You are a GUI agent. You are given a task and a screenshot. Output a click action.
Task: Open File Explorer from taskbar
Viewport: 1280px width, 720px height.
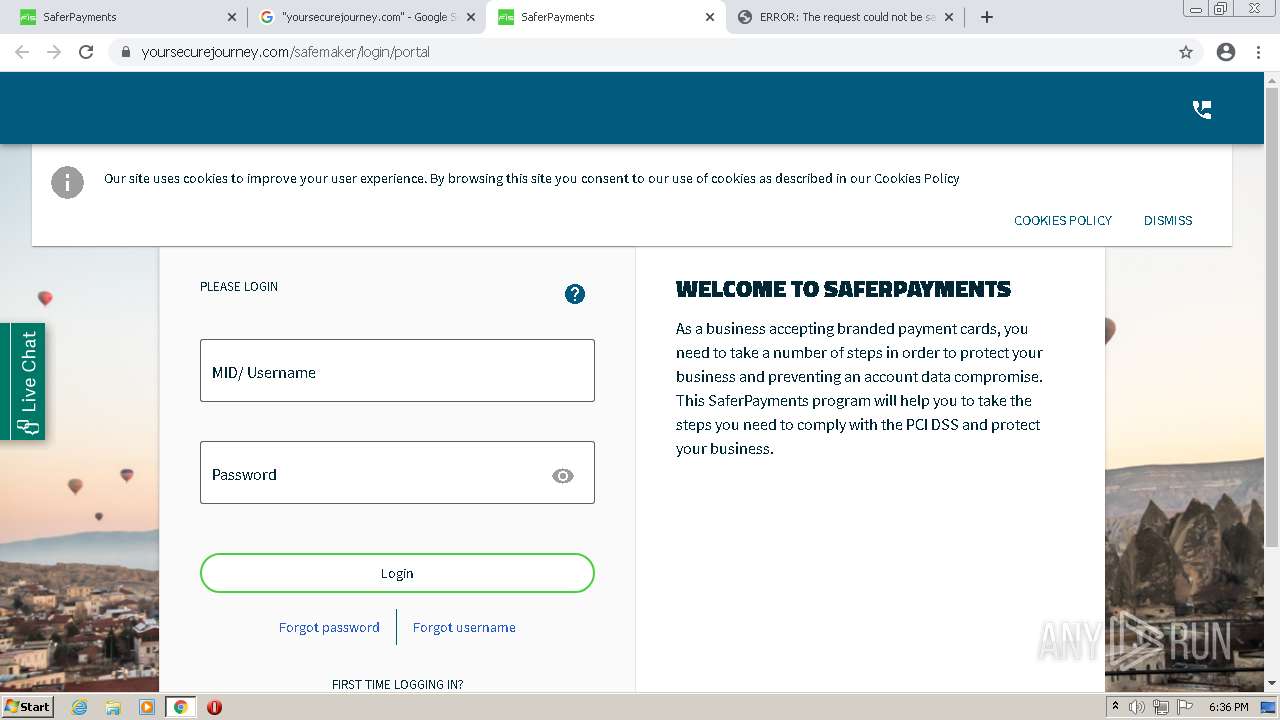point(113,707)
